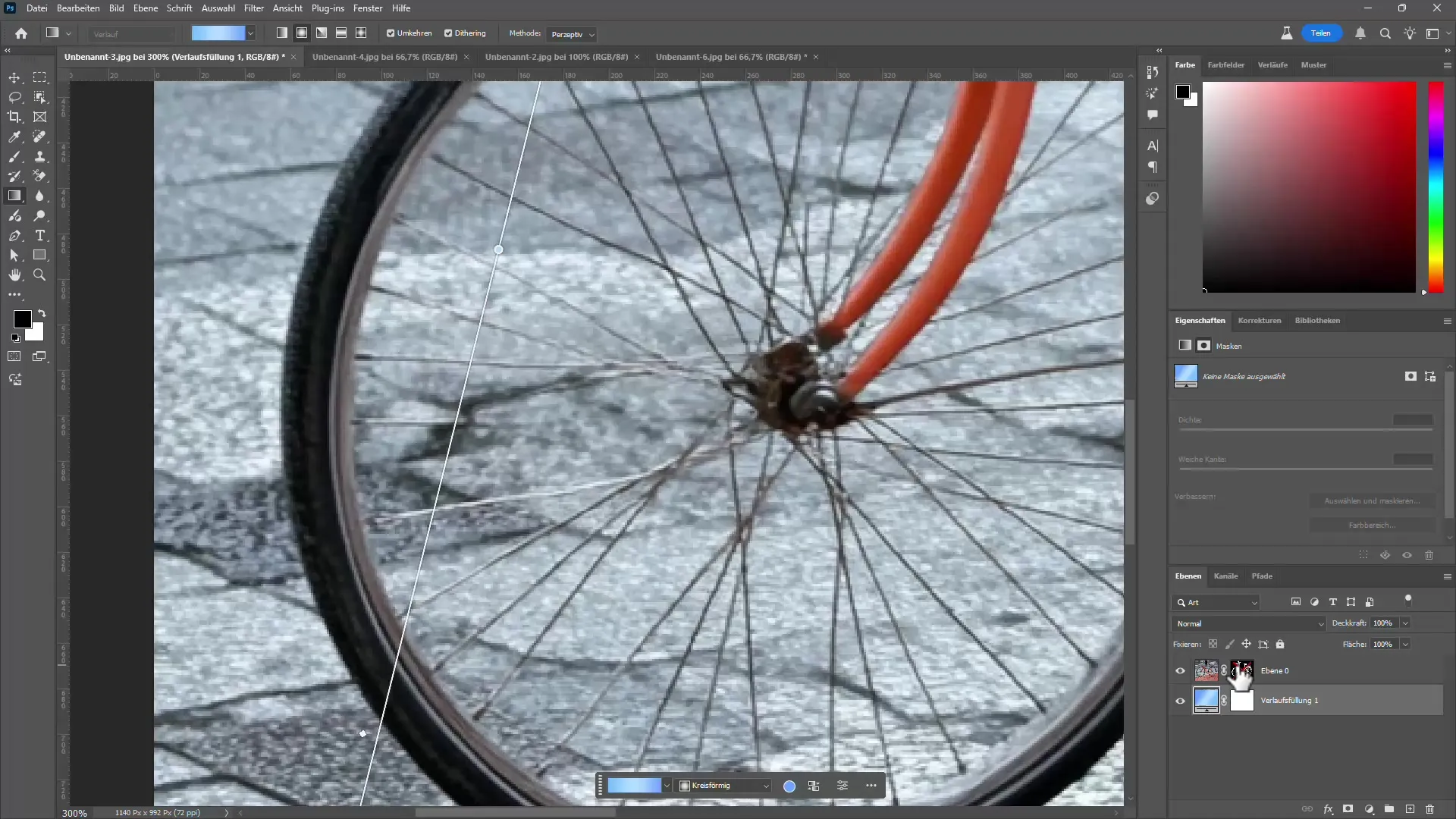Screen dimensions: 1456x819
Task: Open the search magnifier in top bar
Action: [1385, 33]
